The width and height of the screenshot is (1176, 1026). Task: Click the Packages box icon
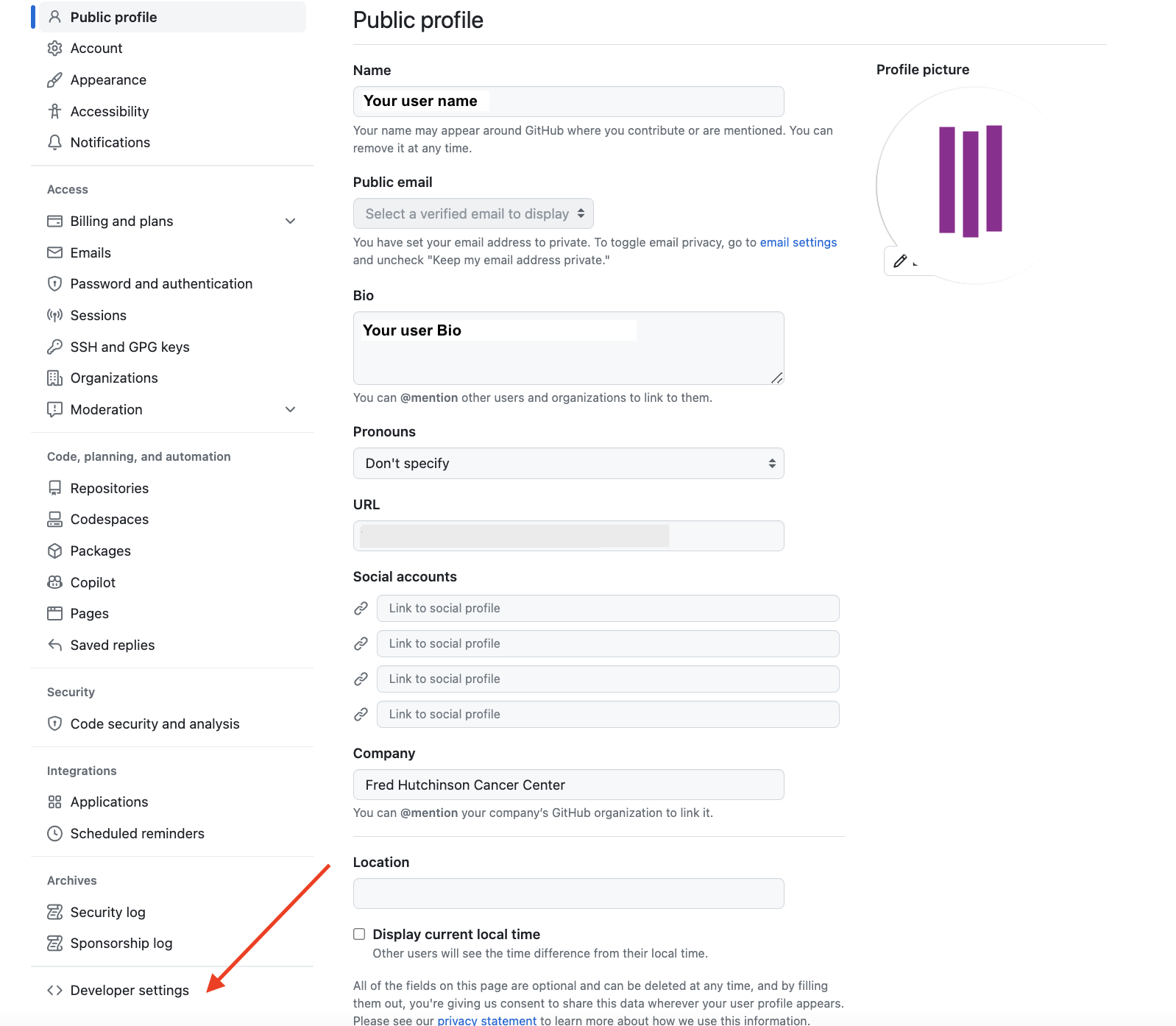pyautogui.click(x=55, y=551)
